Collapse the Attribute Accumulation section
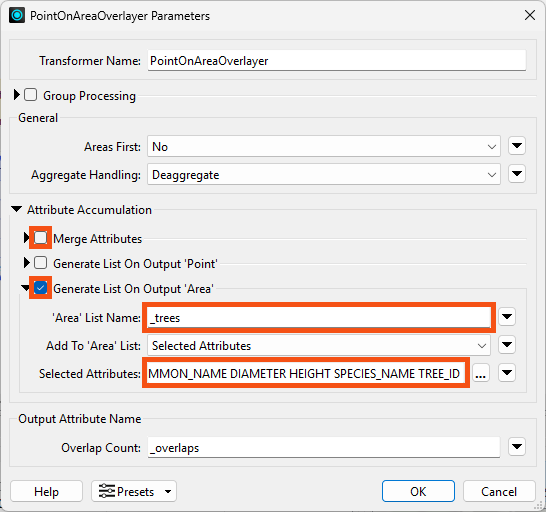546x512 pixels. point(16,209)
